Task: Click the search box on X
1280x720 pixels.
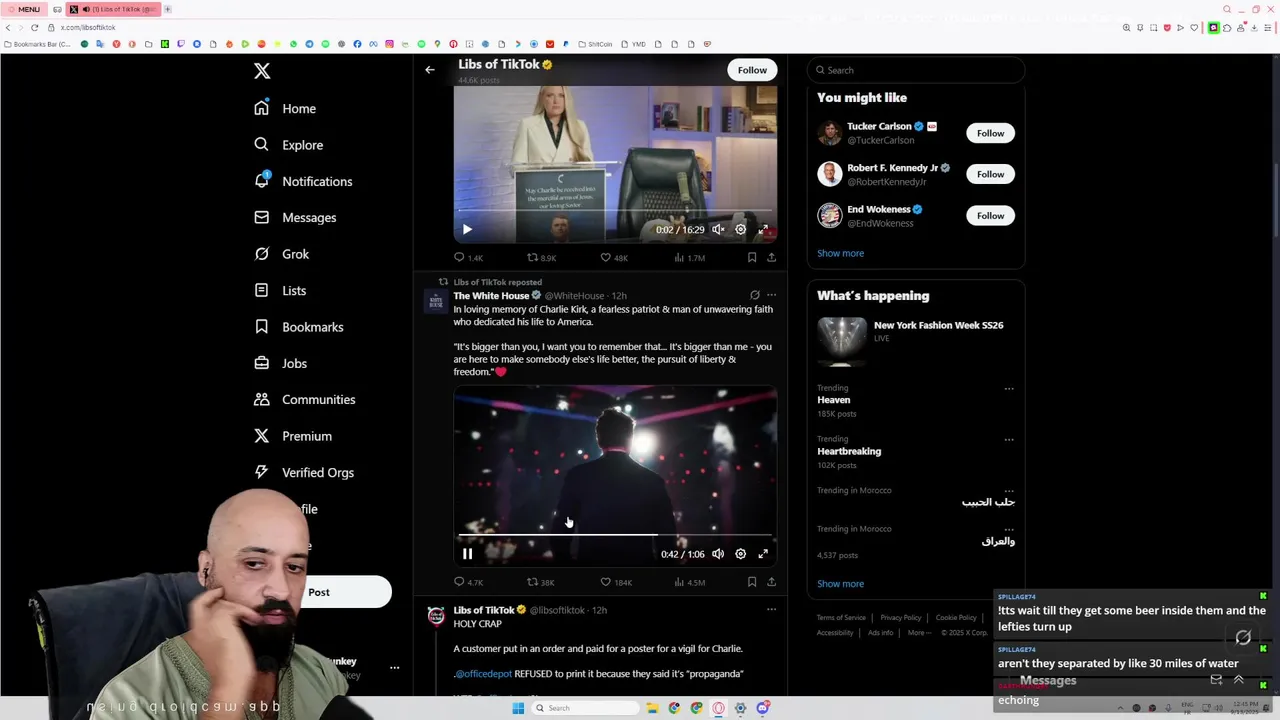Action: [916, 70]
